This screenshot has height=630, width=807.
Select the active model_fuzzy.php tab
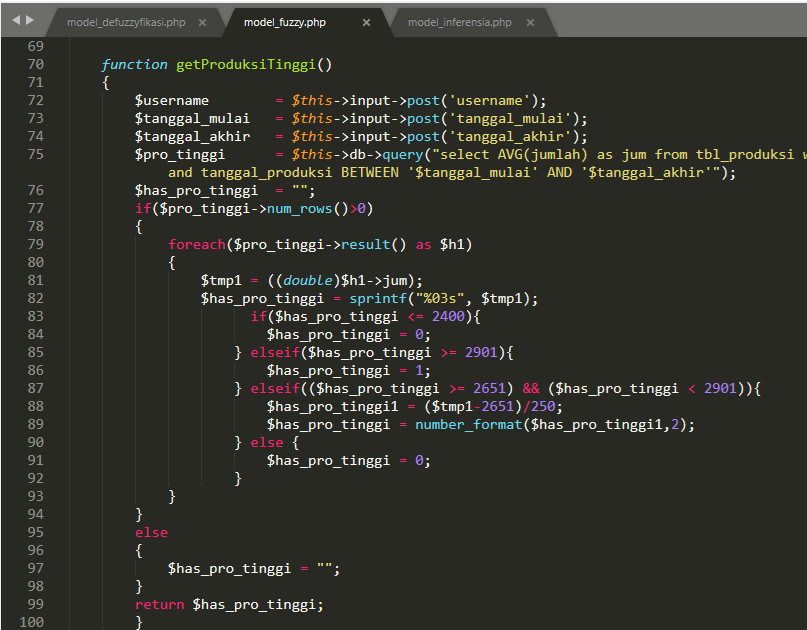pos(285,22)
